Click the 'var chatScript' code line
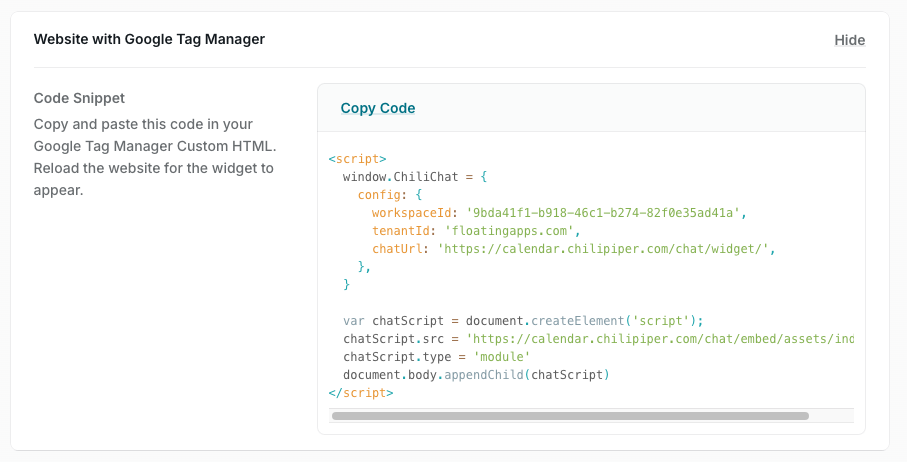907x462 pixels. (x=523, y=321)
